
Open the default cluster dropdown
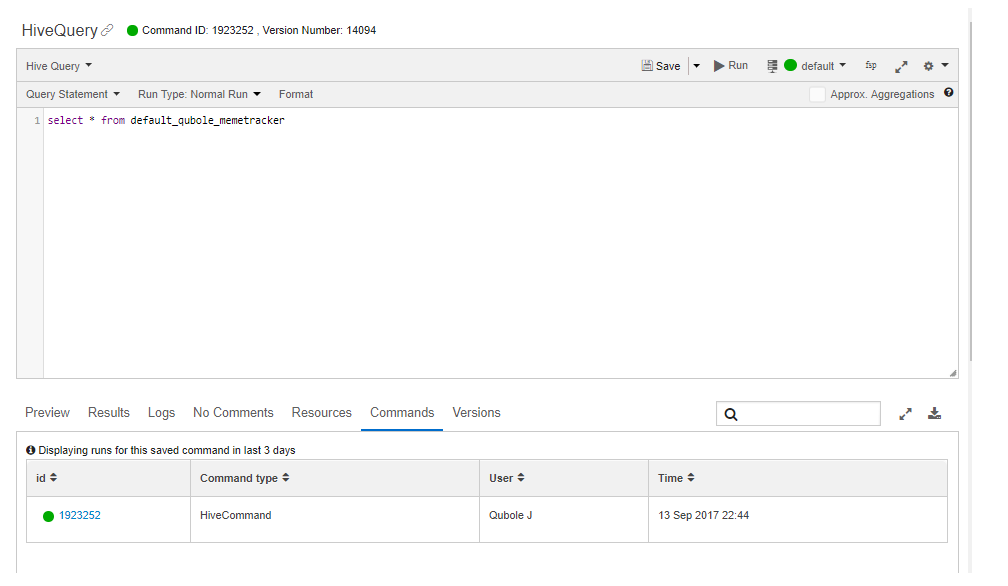point(824,66)
